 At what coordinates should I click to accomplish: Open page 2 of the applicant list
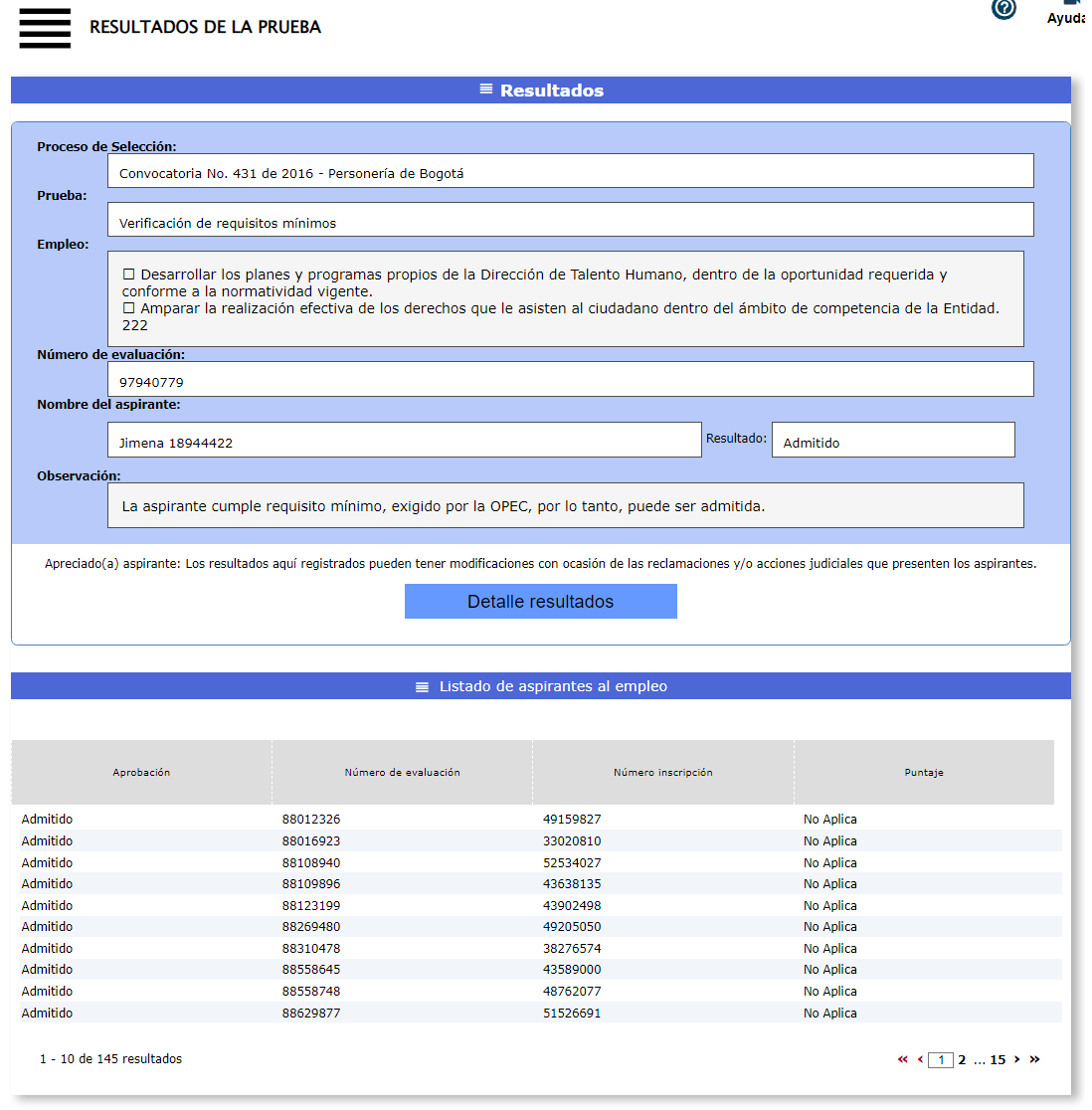coord(962,1059)
